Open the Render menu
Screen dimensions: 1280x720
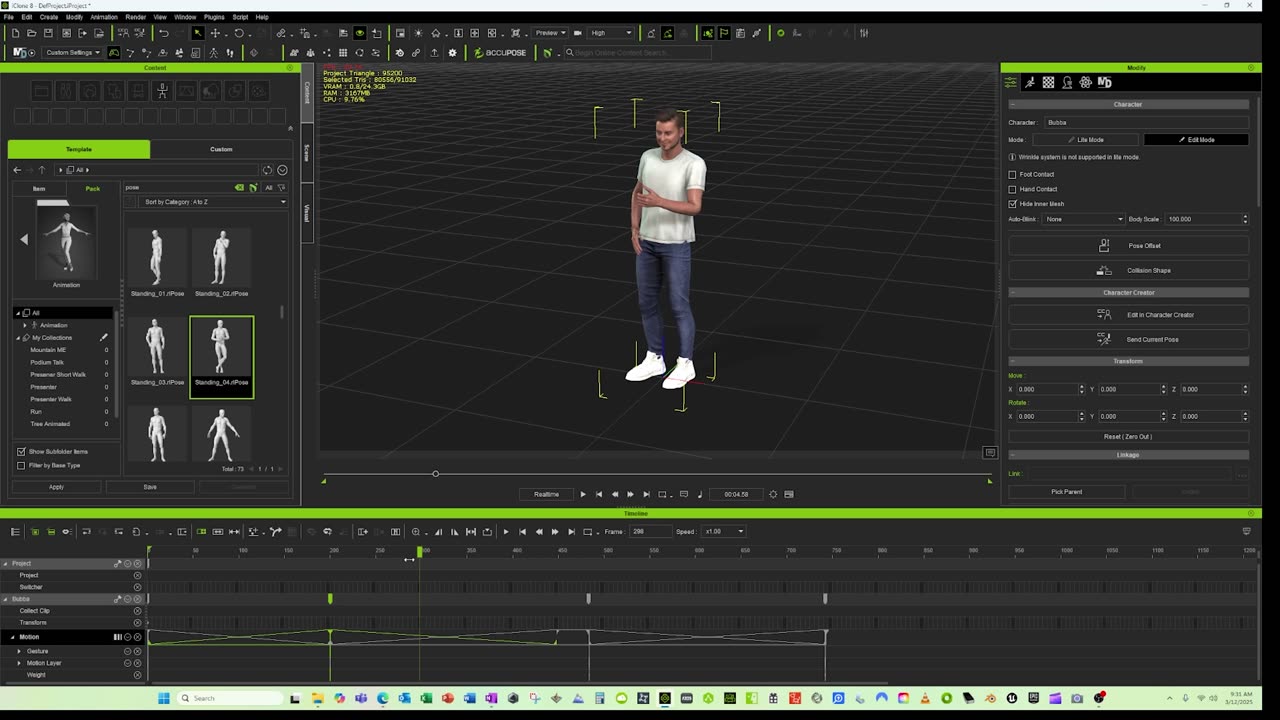coord(136,17)
